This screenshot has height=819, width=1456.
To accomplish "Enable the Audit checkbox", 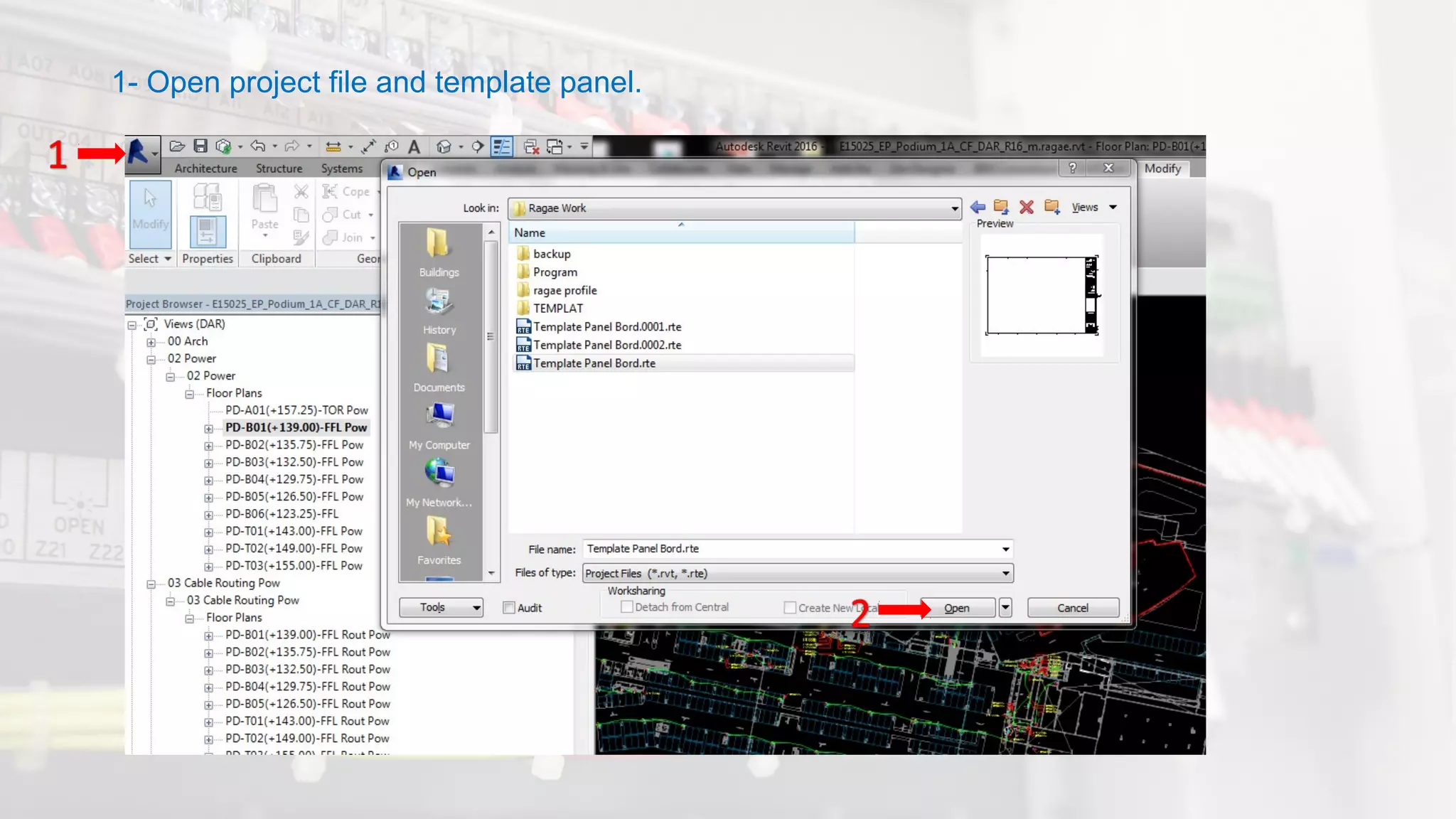I will tap(509, 608).
